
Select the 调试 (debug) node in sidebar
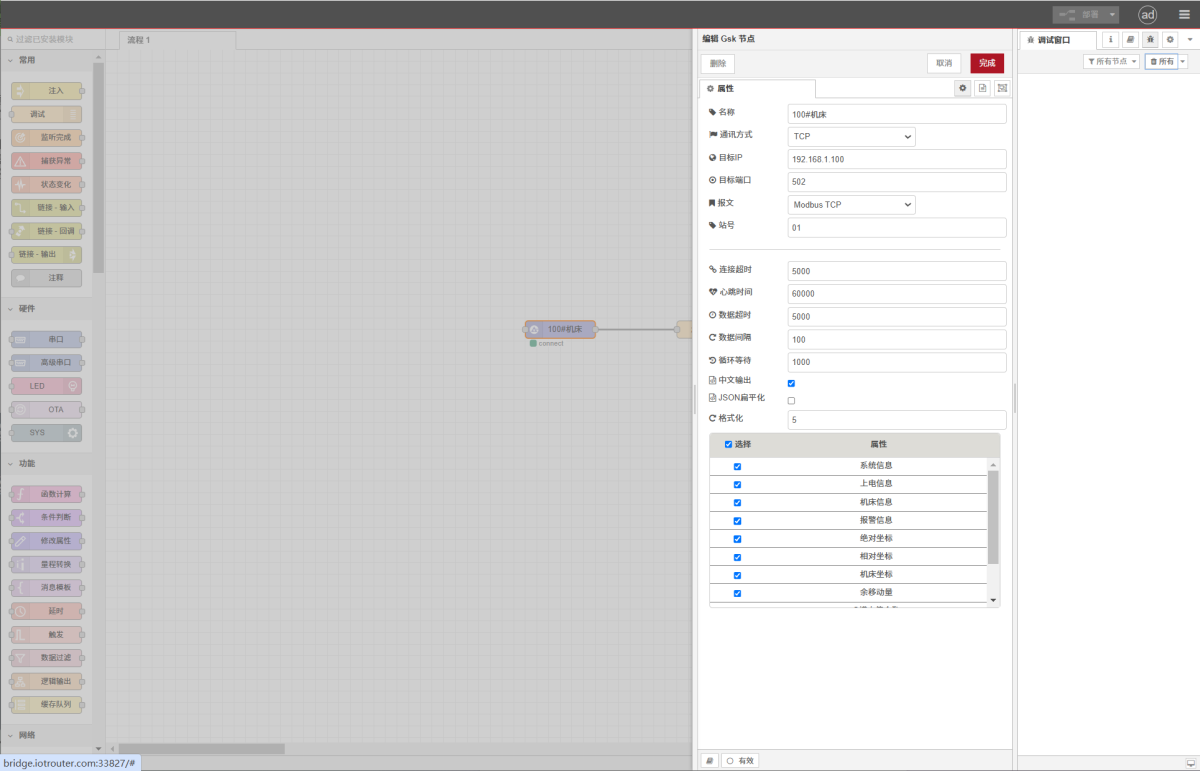(x=48, y=113)
